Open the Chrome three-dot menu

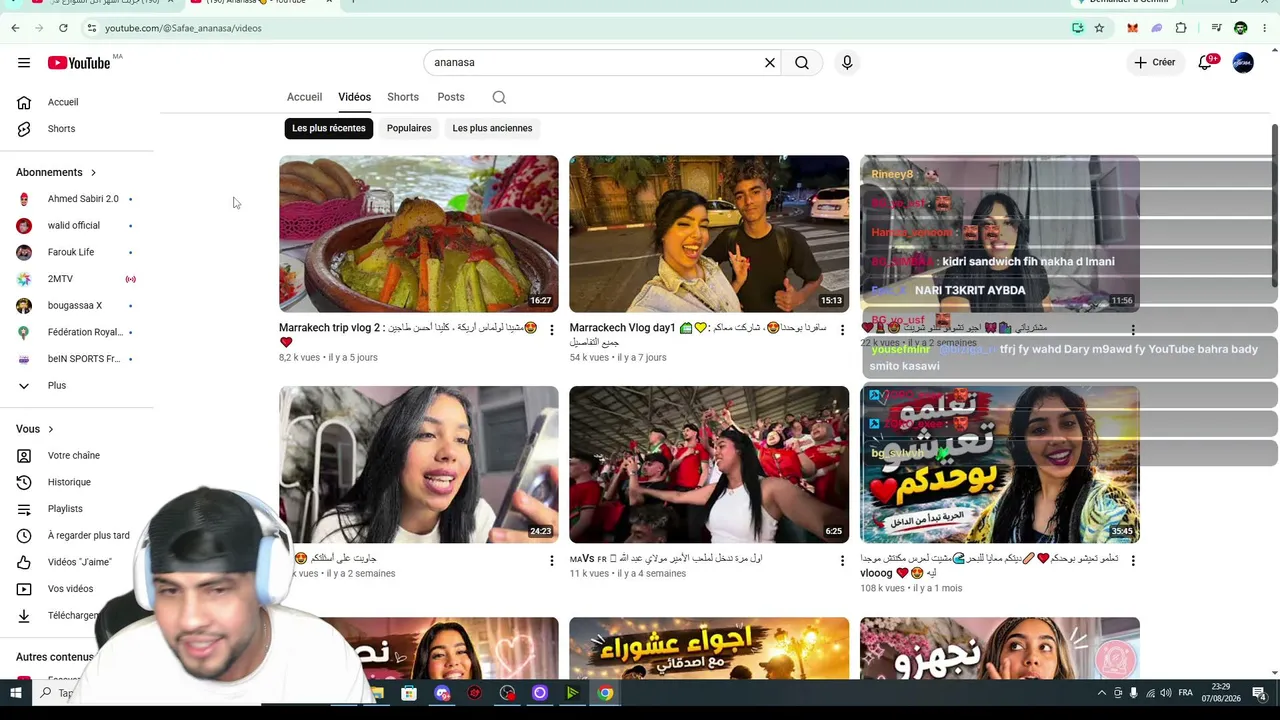click(1265, 28)
